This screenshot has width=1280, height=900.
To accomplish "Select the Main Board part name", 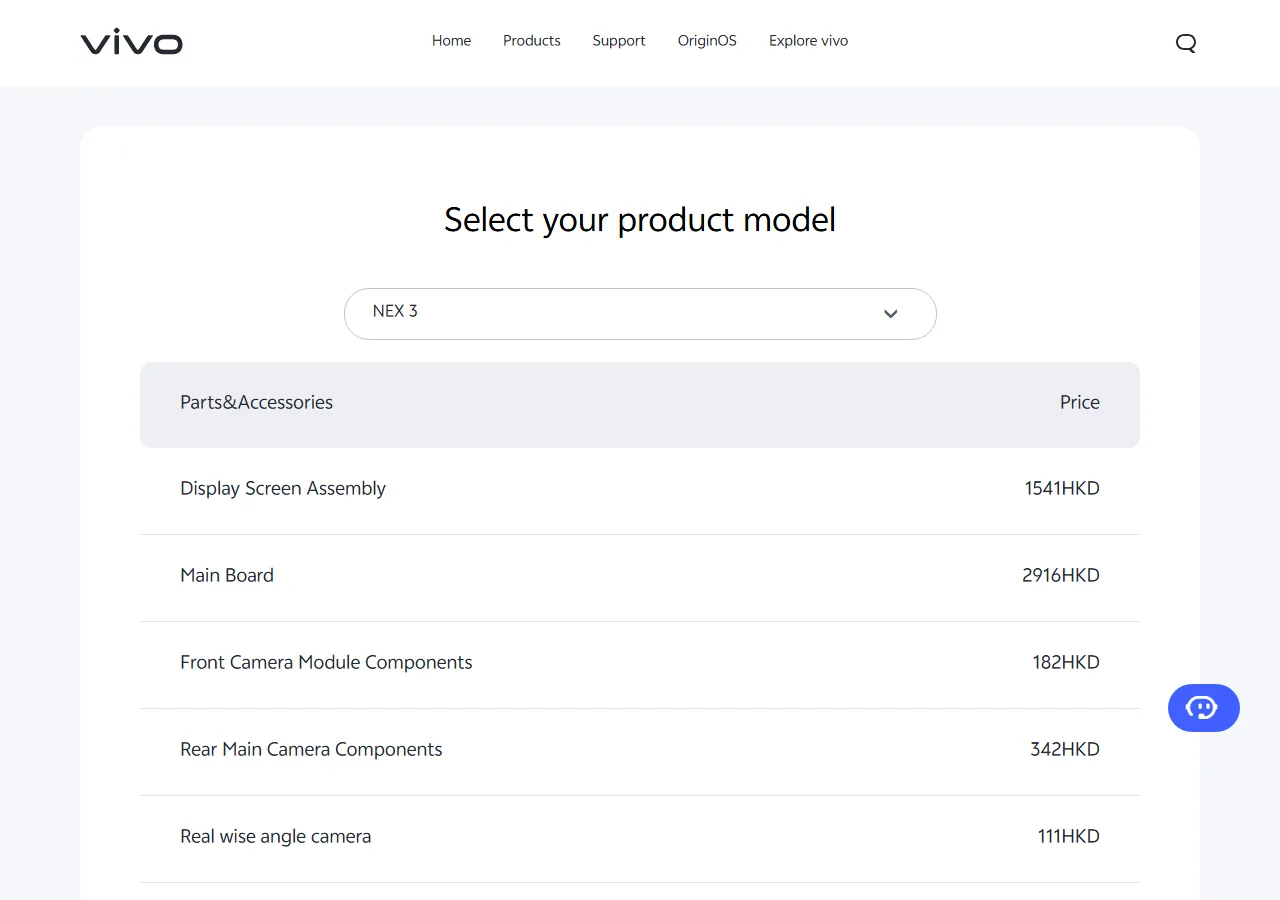I will click(227, 575).
